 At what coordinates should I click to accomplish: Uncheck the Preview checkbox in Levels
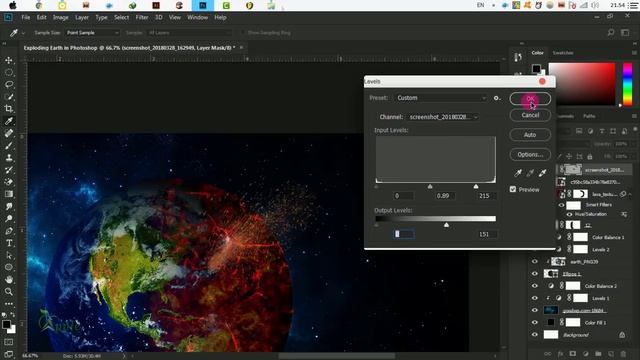coord(513,189)
